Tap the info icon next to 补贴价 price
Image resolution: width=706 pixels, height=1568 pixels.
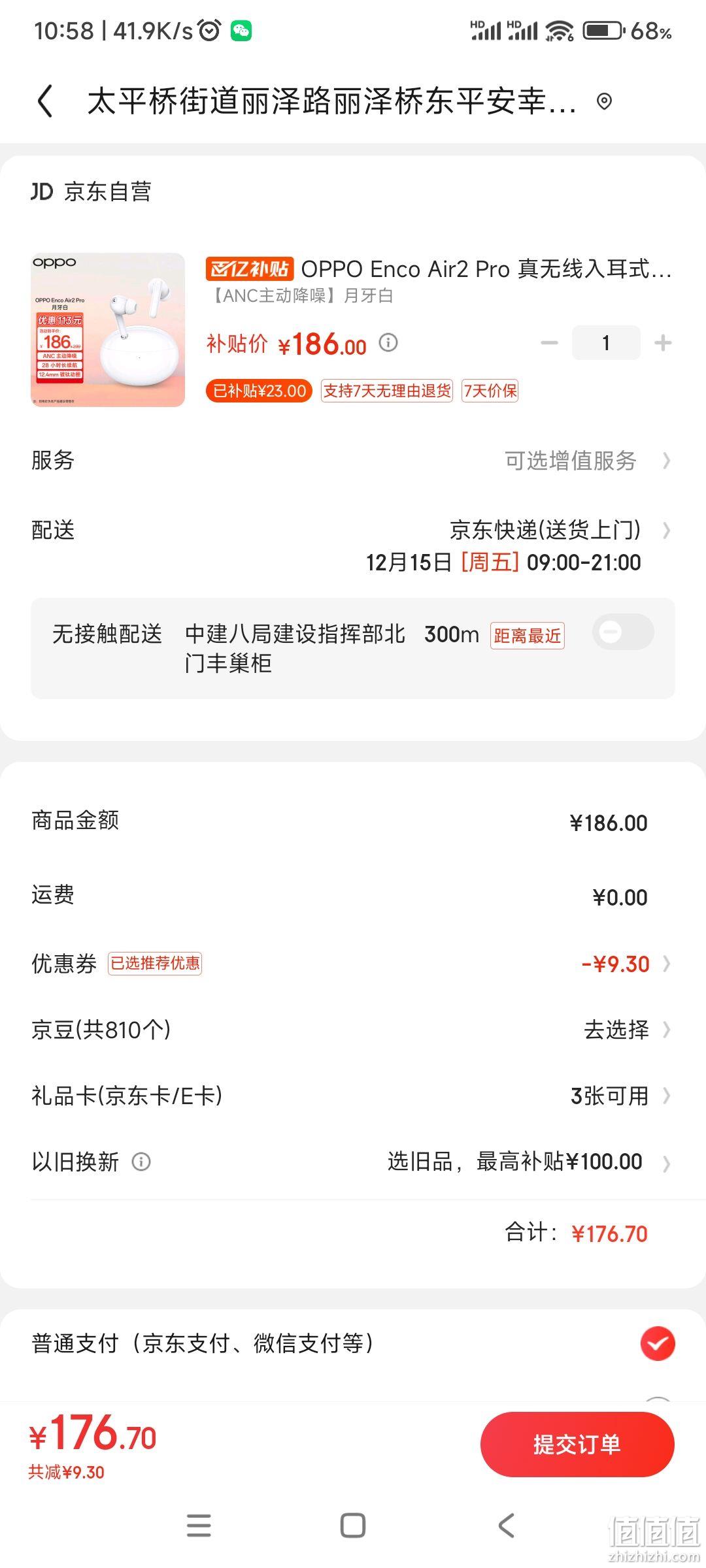[x=388, y=342]
